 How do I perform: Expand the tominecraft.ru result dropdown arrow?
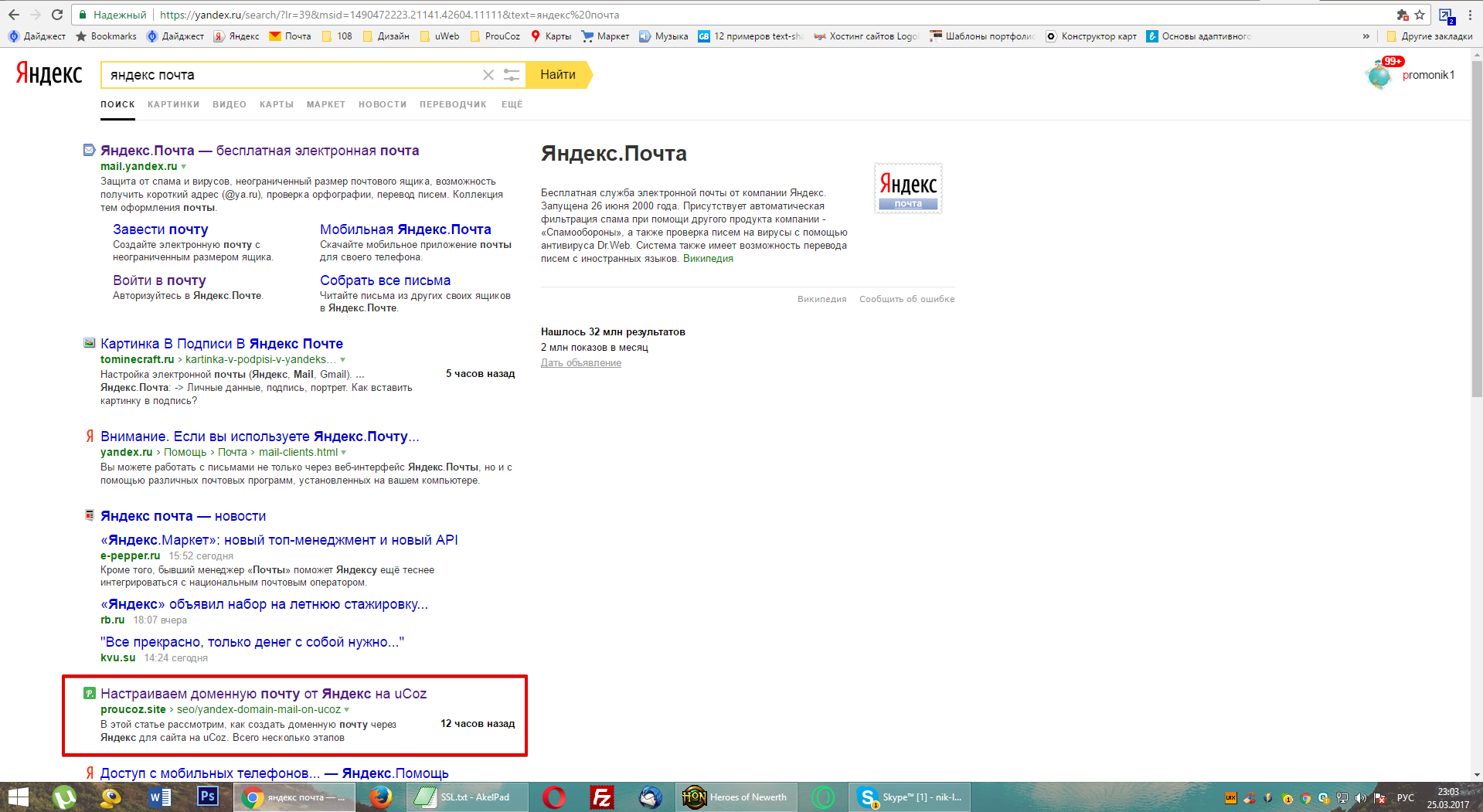[x=343, y=360]
